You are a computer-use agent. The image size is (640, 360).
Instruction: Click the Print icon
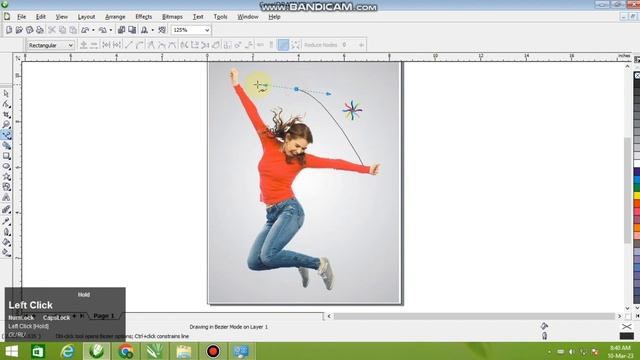point(40,30)
